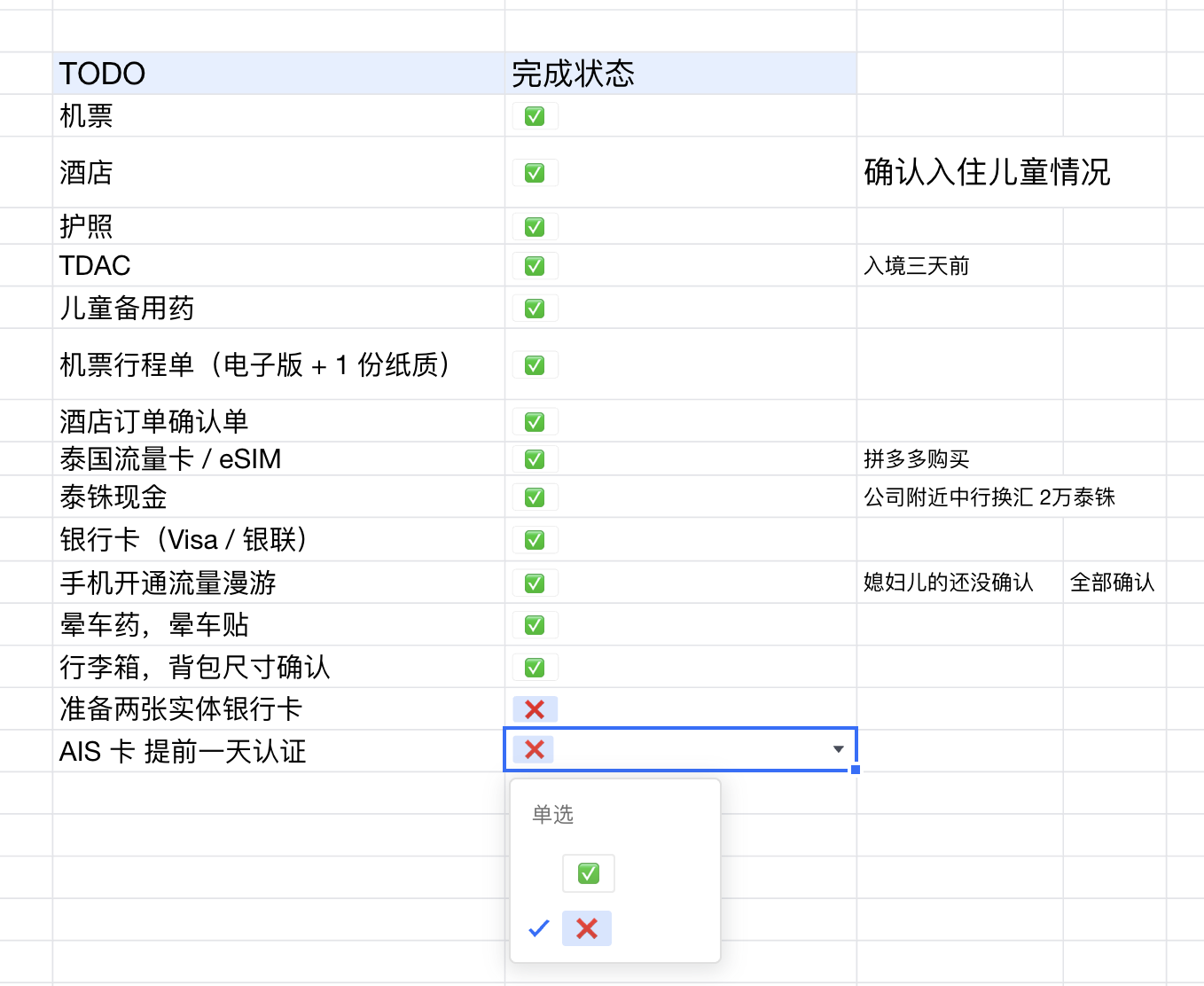1204x986 pixels.
Task: Click status check for 泰国流量卡 / eSIM
Action: click(535, 459)
